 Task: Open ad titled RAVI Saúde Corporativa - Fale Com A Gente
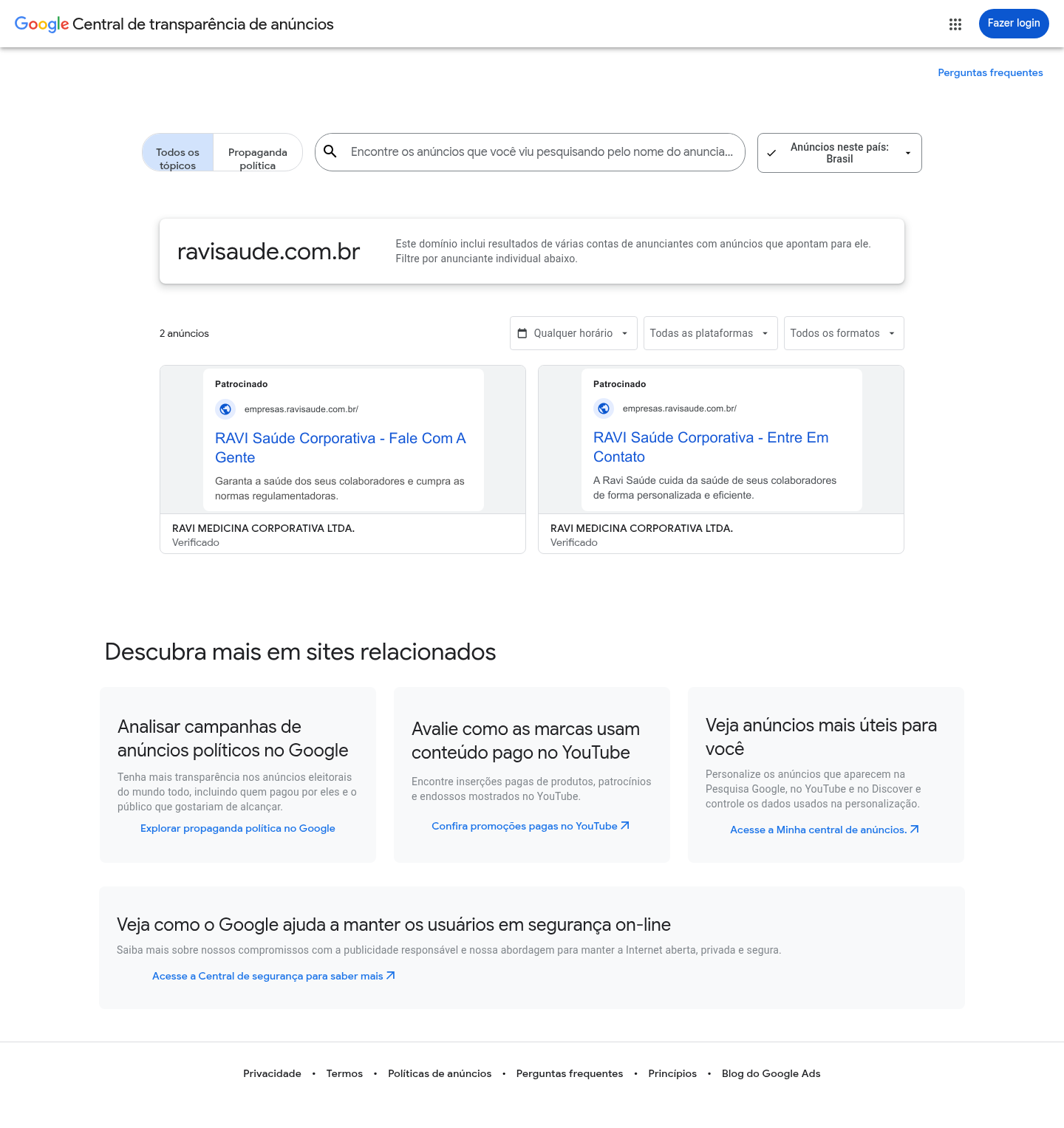click(341, 448)
